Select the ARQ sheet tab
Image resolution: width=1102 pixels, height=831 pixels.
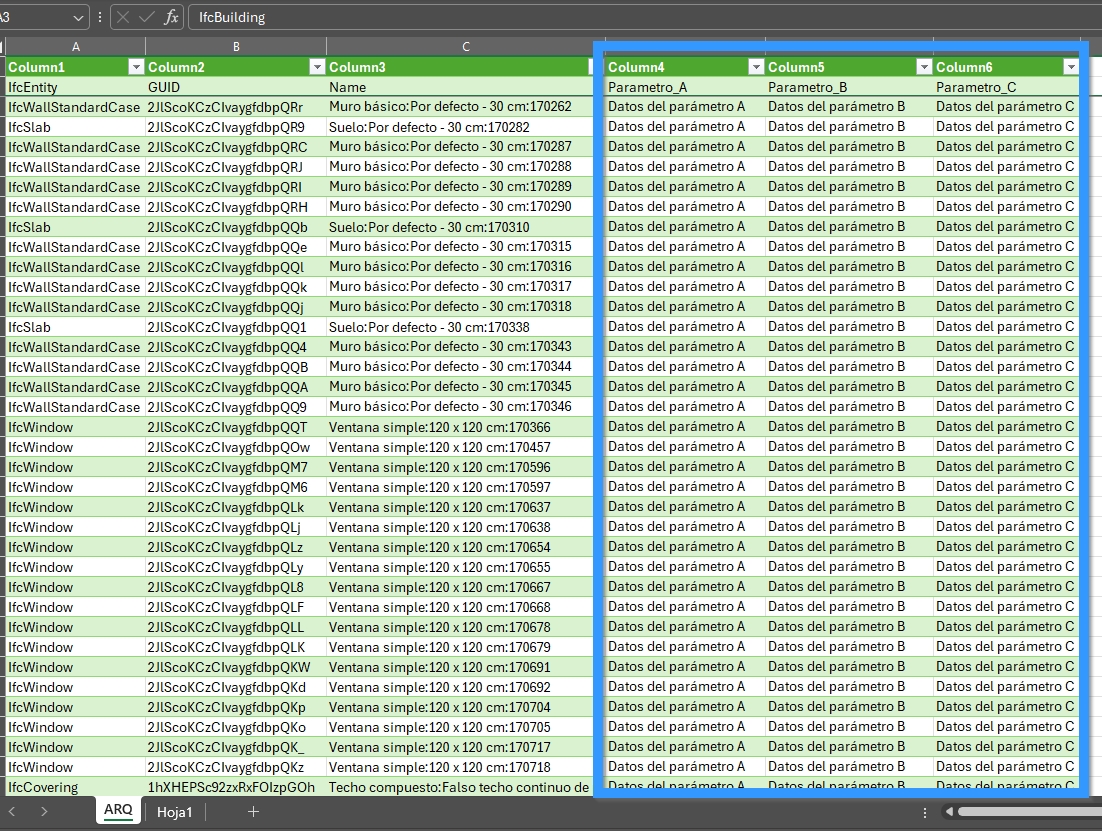118,810
